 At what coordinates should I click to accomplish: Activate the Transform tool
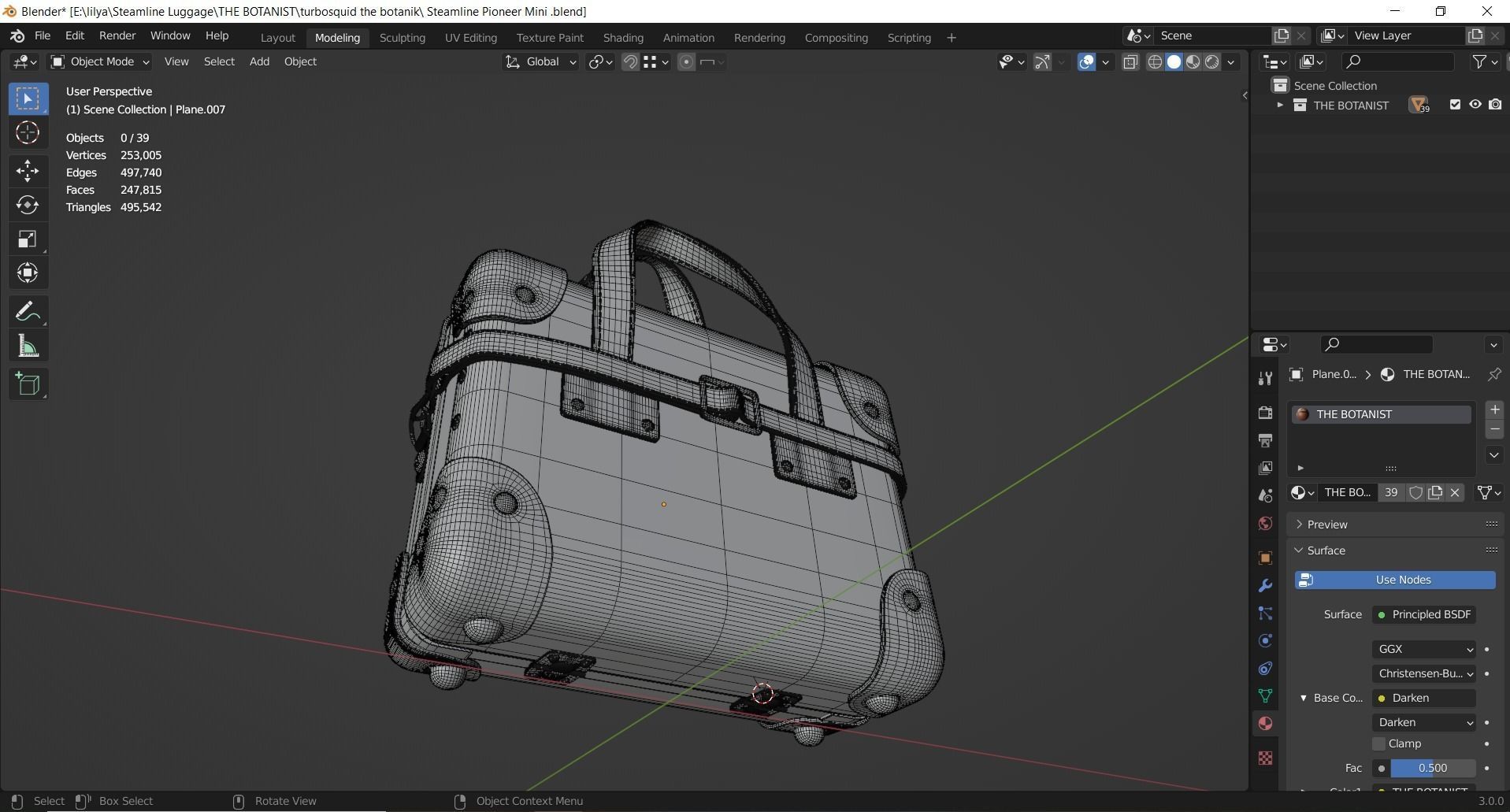click(x=28, y=273)
